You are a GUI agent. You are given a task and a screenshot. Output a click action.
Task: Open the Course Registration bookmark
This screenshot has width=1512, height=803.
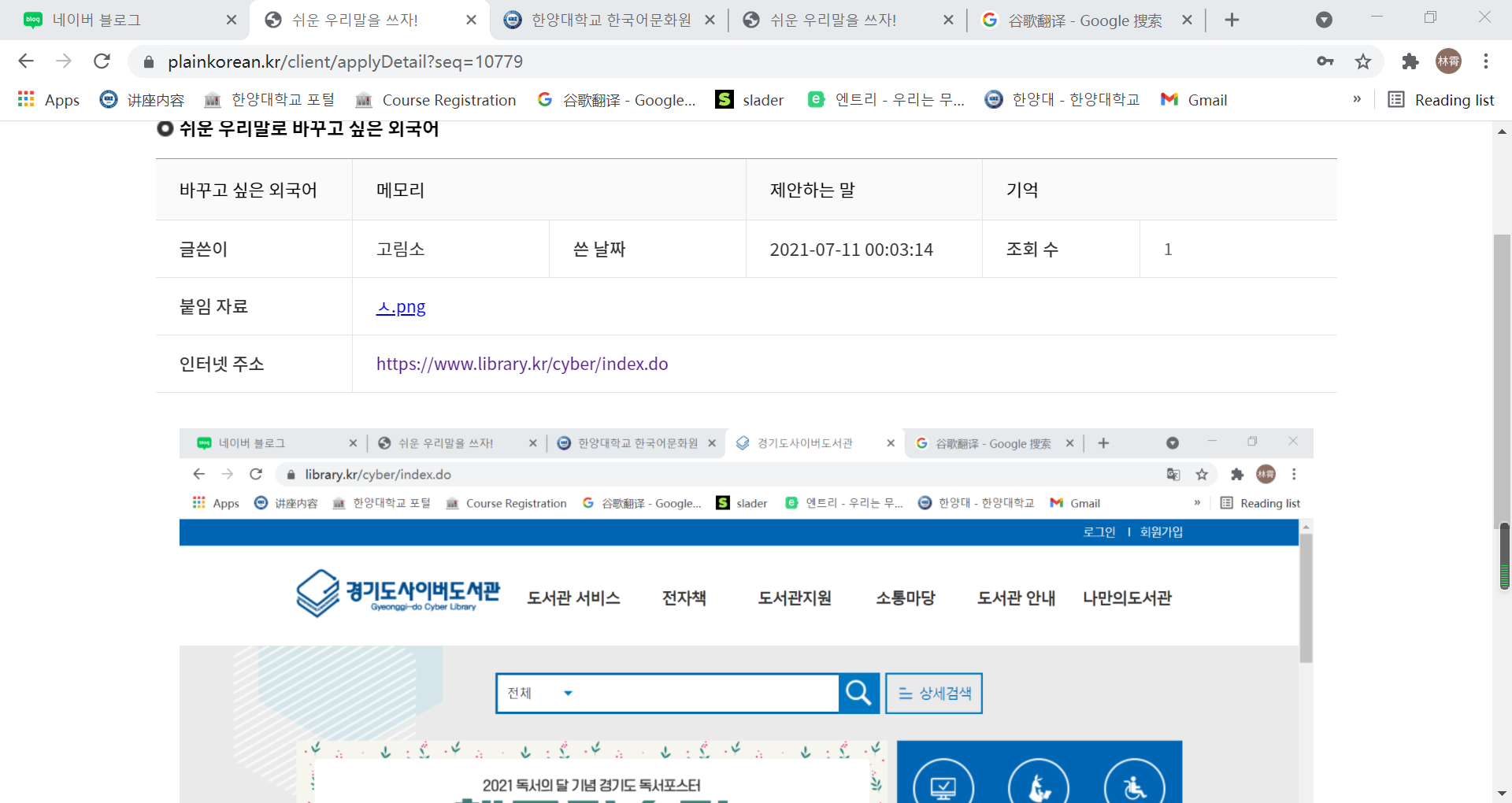tap(436, 100)
